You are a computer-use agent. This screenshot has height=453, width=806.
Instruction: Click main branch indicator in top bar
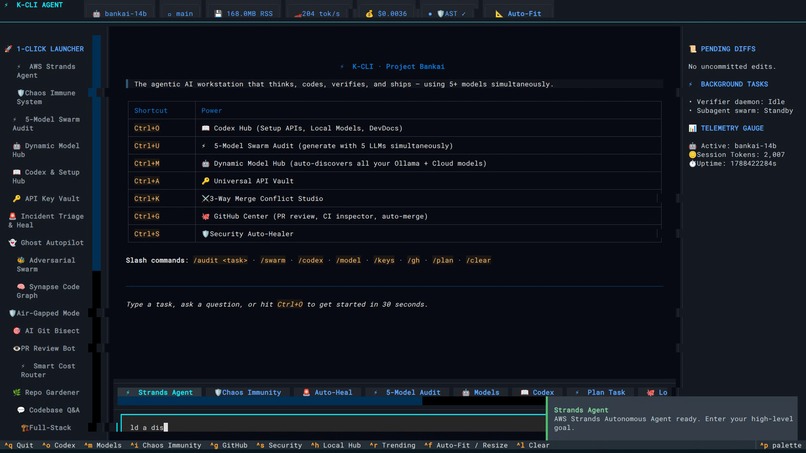click(x=180, y=14)
